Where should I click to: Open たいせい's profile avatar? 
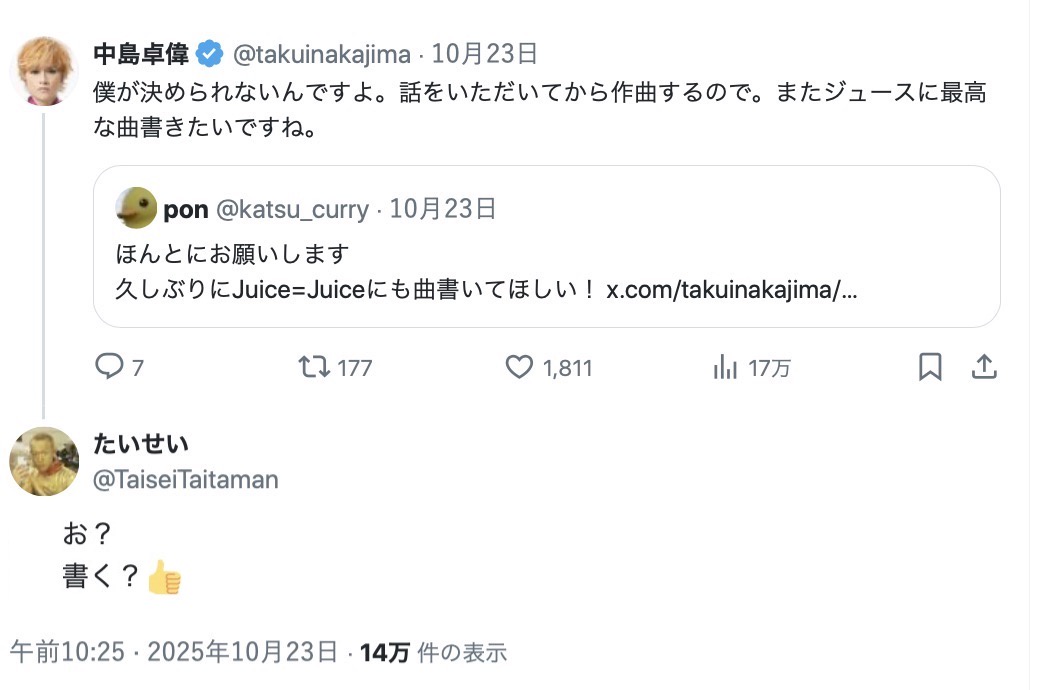[44, 461]
